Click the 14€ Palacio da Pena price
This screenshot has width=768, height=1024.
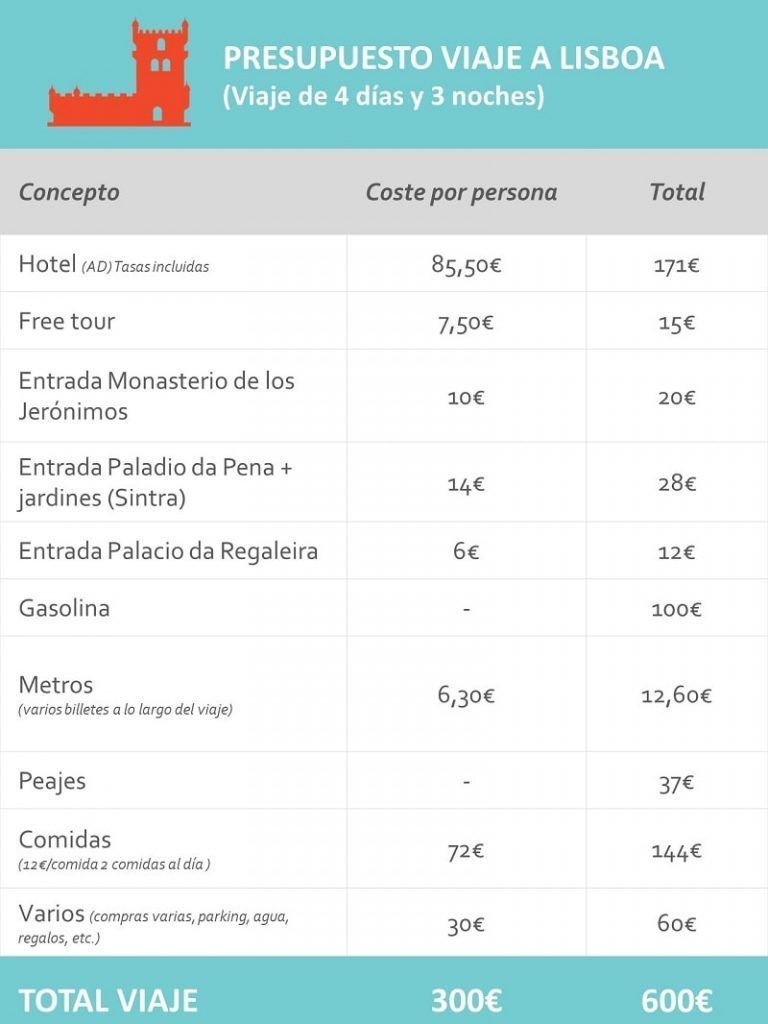point(466,484)
